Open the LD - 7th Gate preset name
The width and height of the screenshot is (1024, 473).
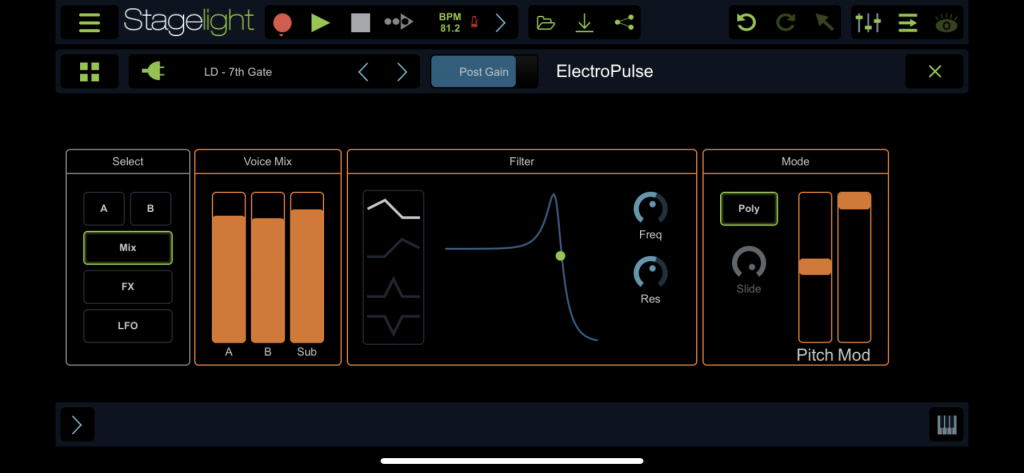(238, 72)
